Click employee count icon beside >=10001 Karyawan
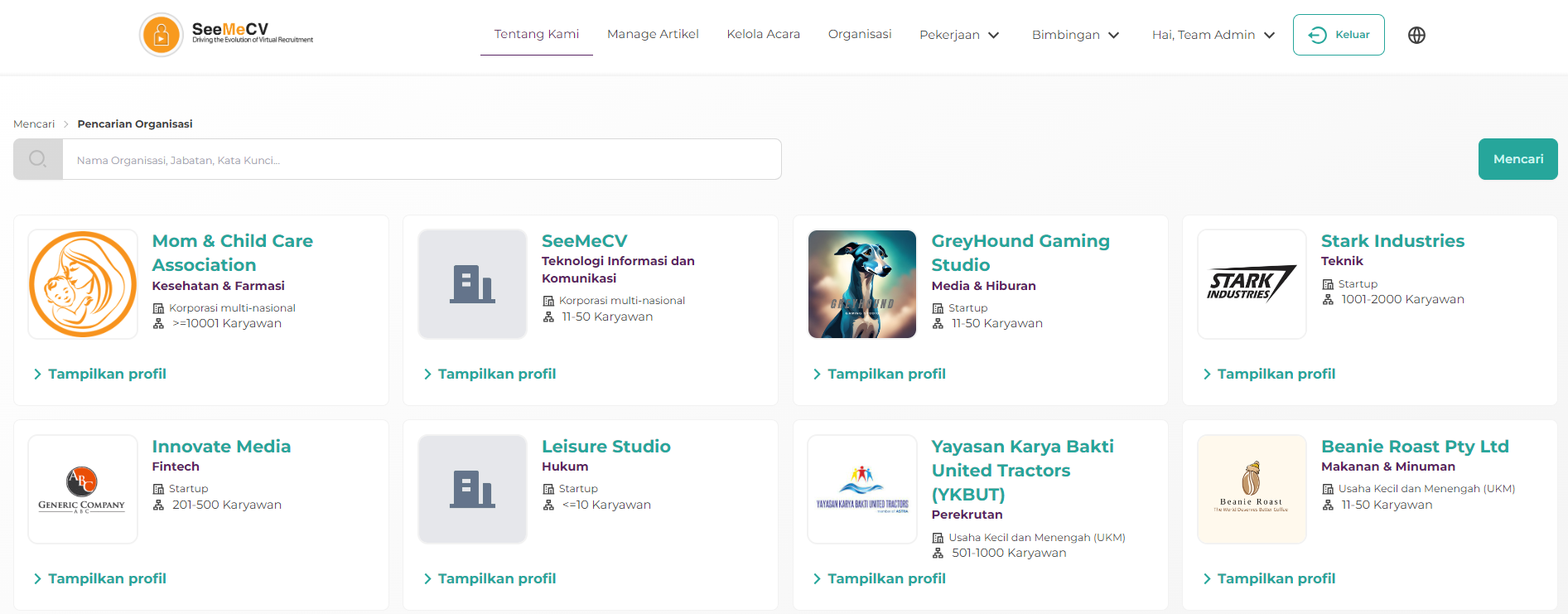Screen dimensions: 1568x614 pyautogui.click(x=158, y=324)
